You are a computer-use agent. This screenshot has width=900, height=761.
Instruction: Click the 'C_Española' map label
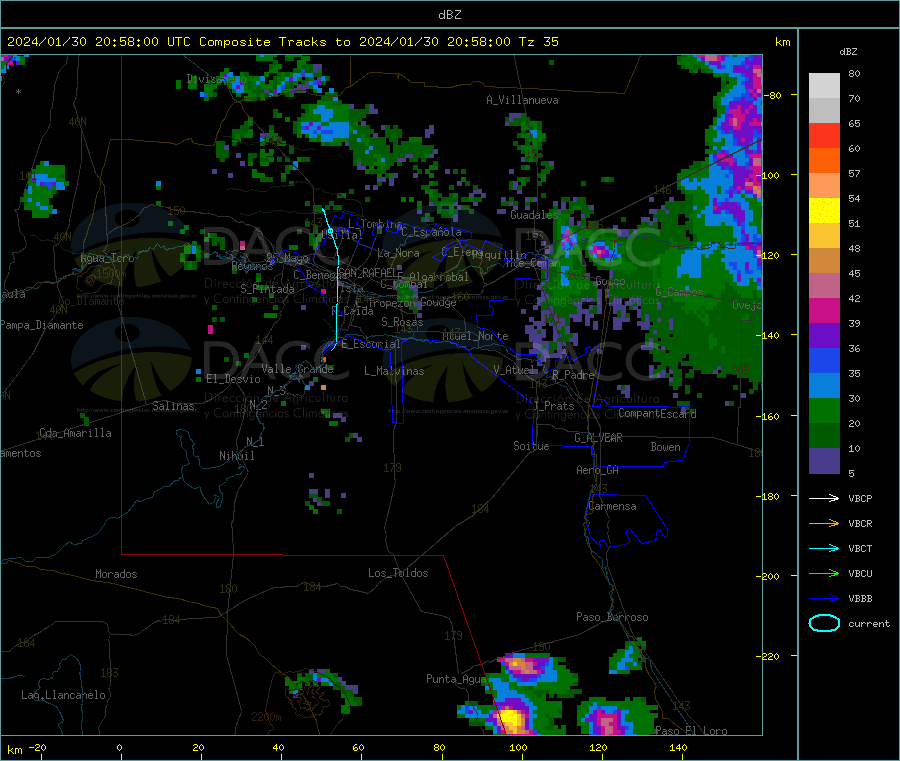pos(431,232)
